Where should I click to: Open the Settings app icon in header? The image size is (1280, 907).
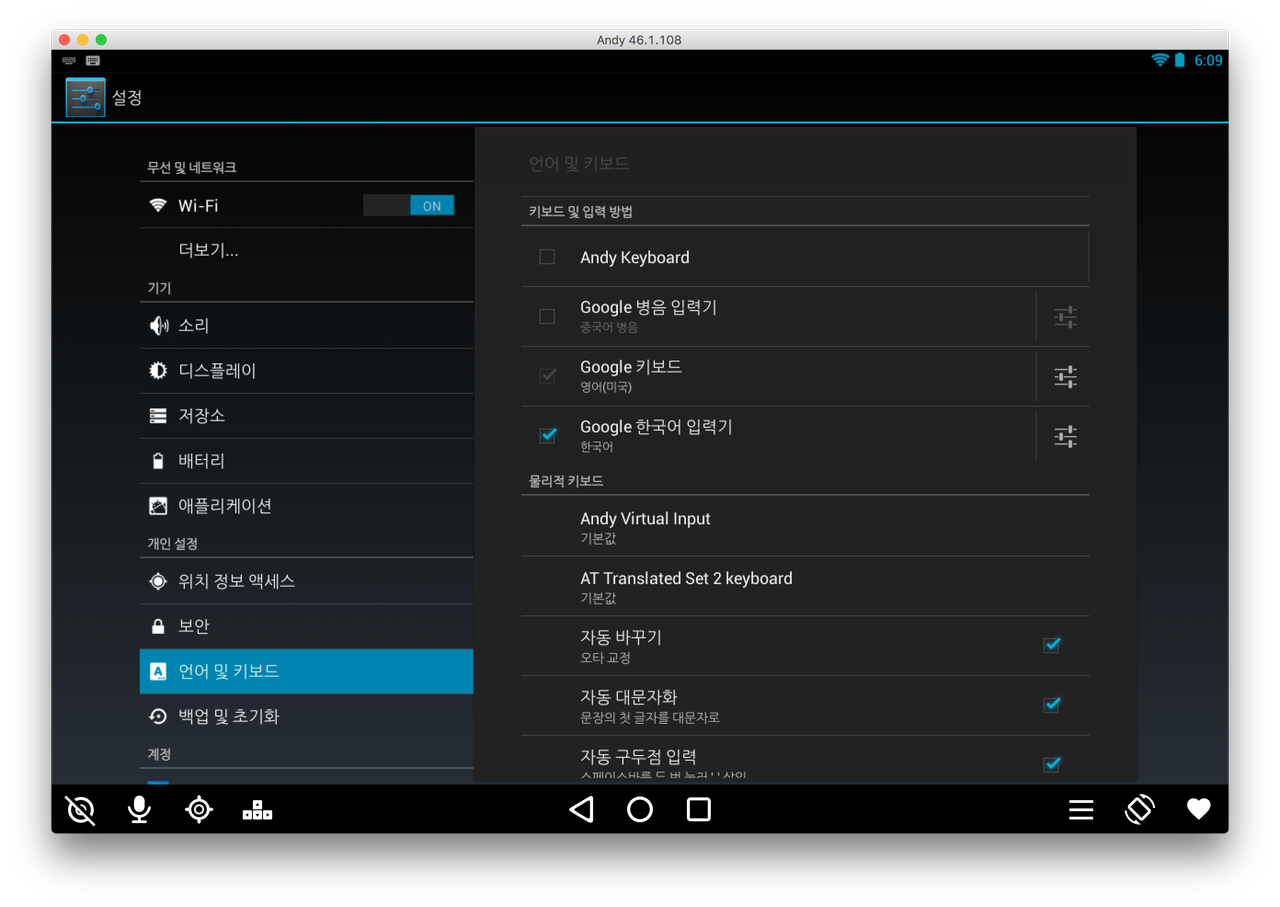pyautogui.click(x=85, y=97)
